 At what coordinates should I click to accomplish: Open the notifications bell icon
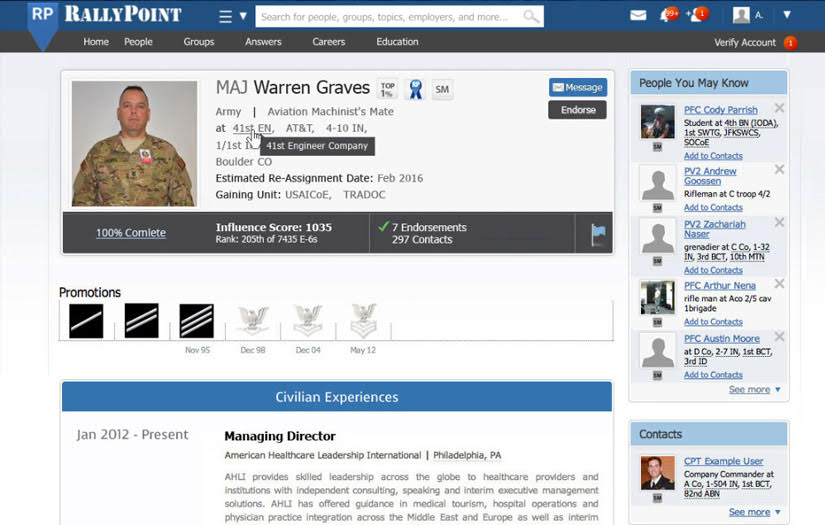[668, 15]
